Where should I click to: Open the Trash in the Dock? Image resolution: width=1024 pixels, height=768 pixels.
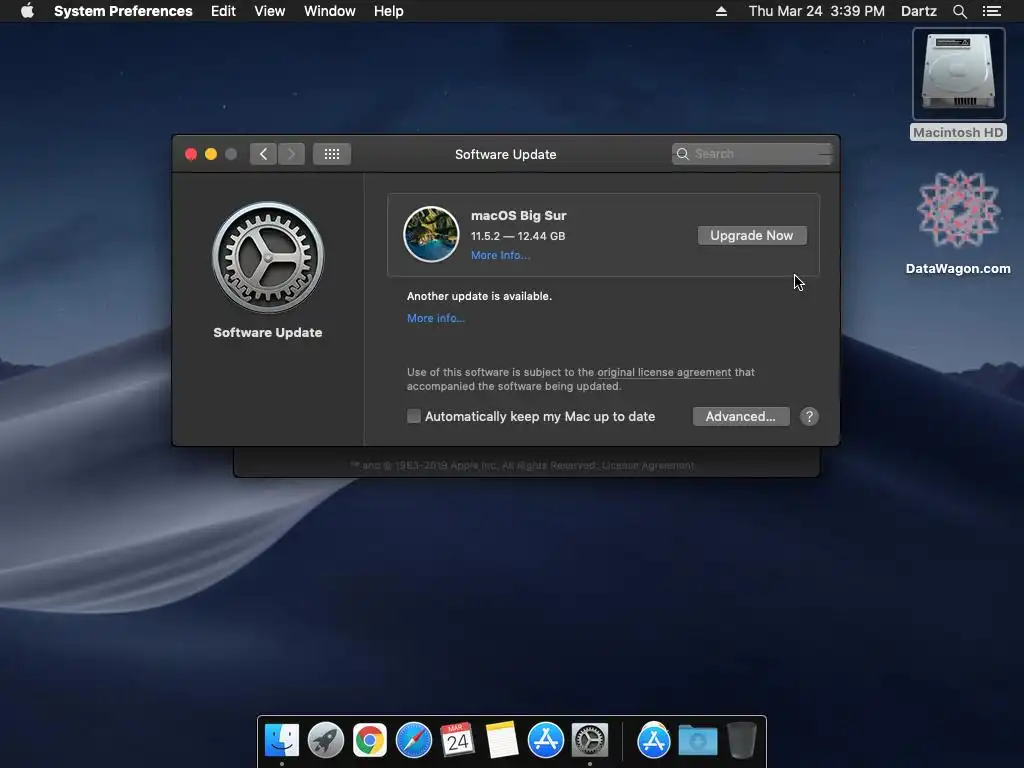tap(742, 741)
